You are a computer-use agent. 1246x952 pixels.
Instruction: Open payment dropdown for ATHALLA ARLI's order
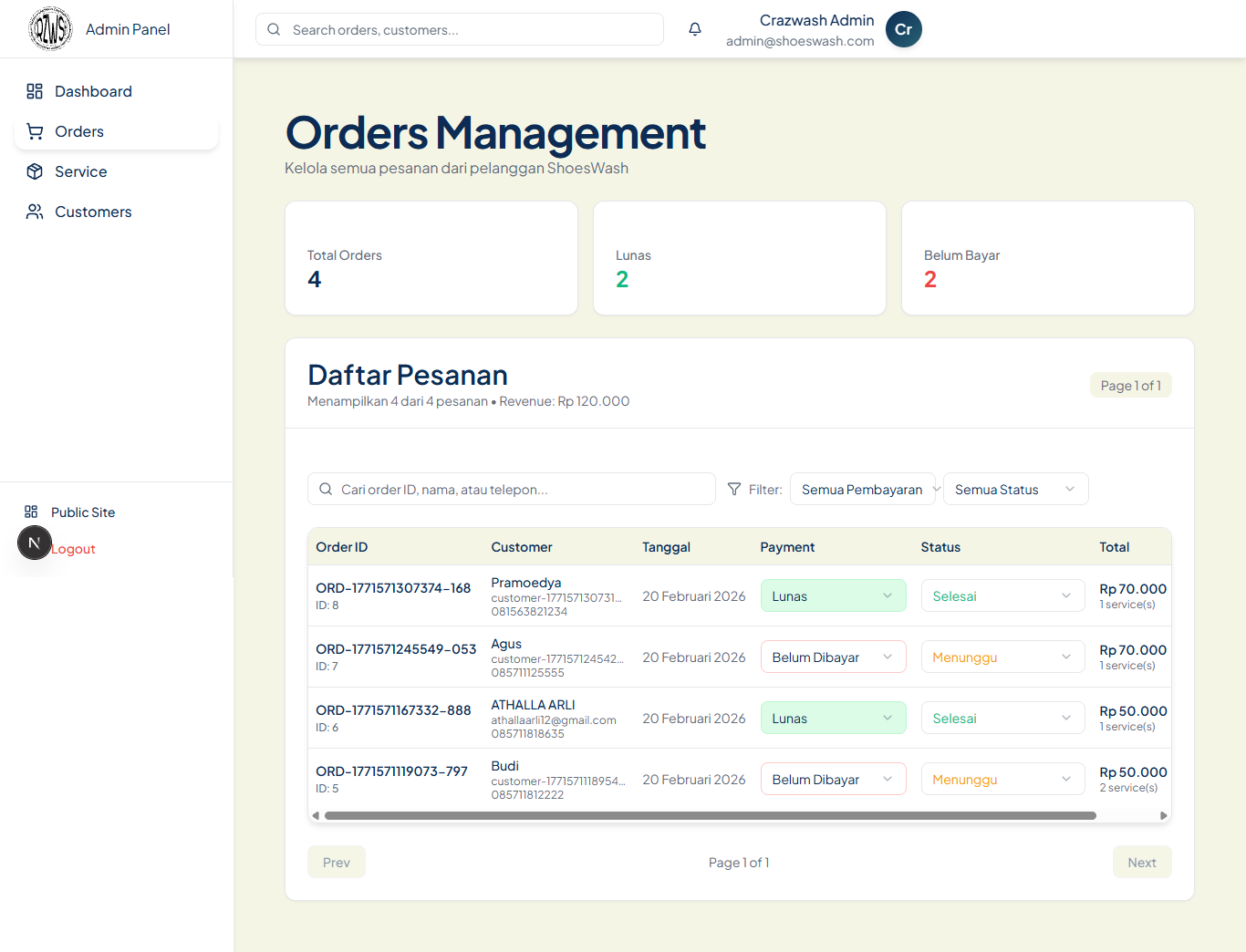(834, 718)
